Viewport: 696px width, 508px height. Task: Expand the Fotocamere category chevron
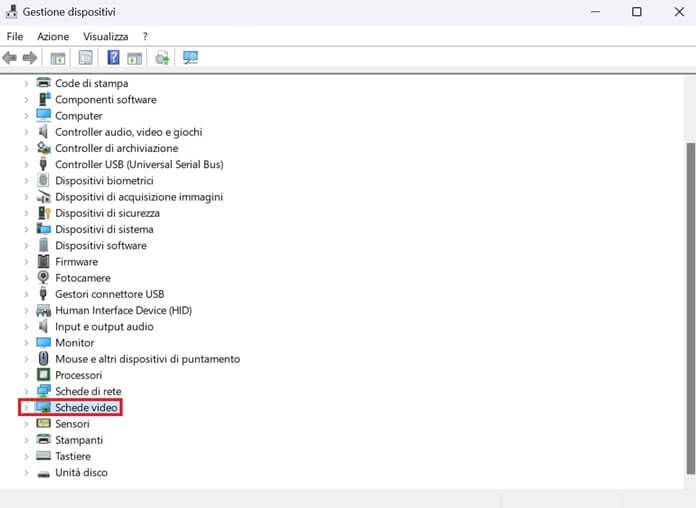(26, 278)
